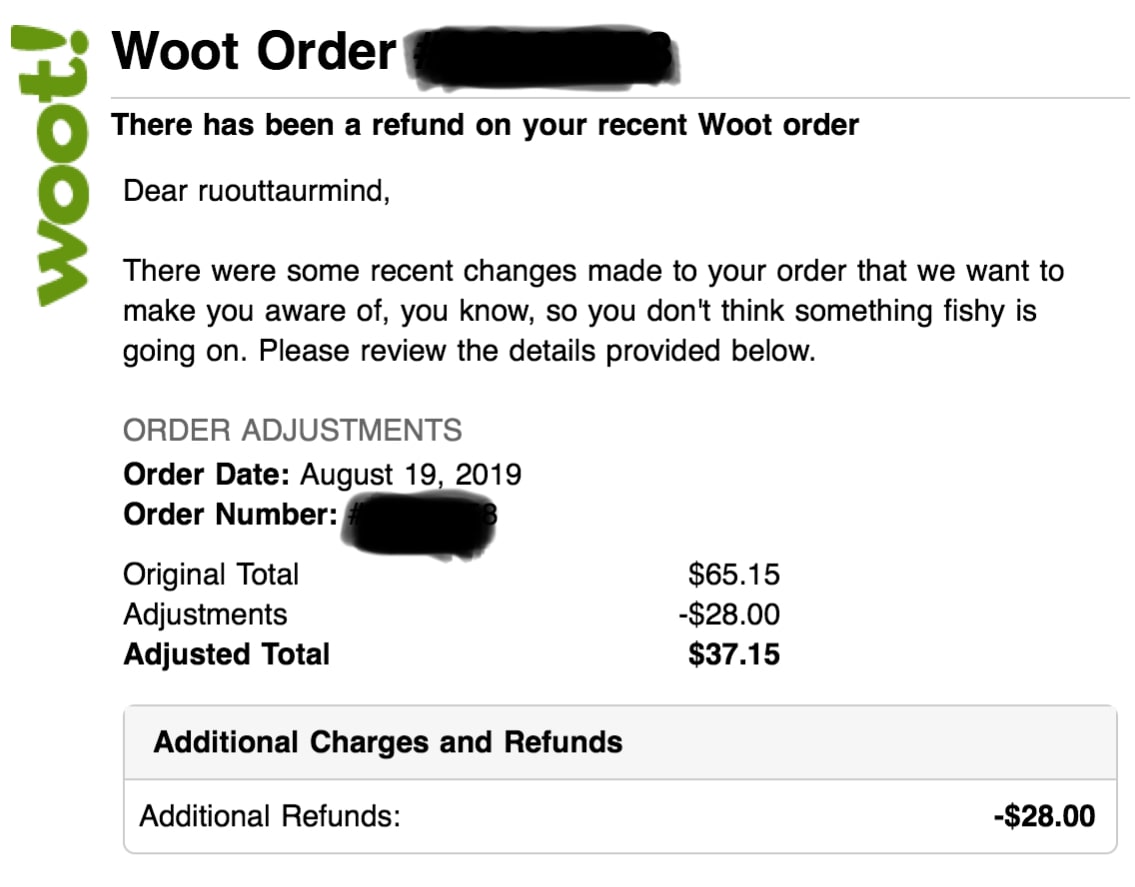Select the "Dear ruouttaurmind" greeting

coord(256,190)
